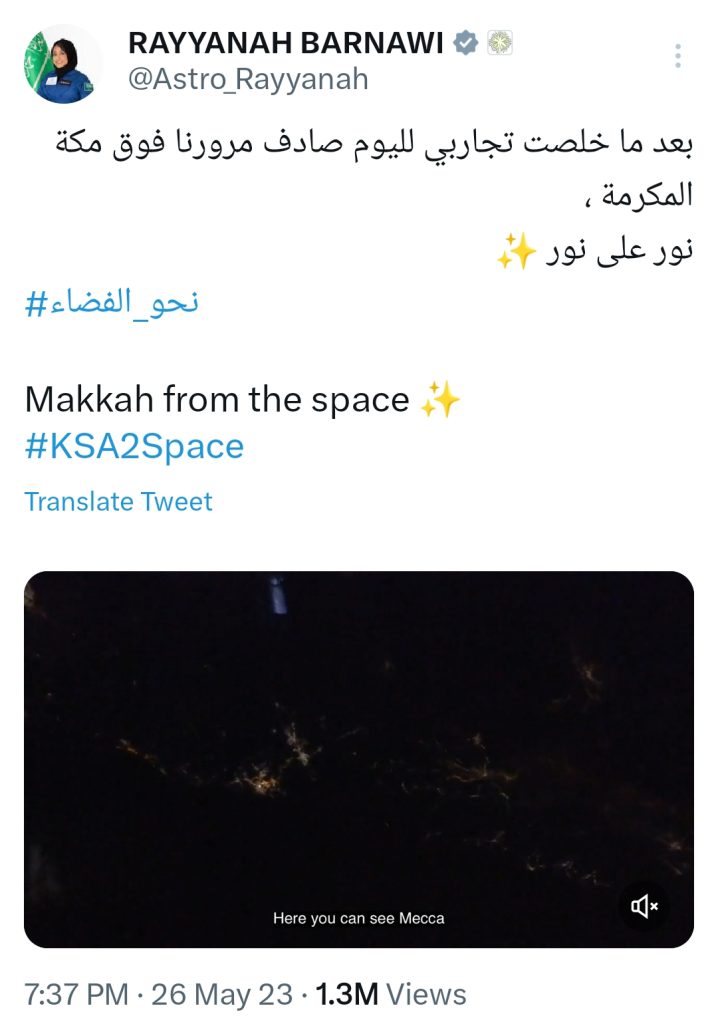This screenshot has width=718, height=1024.
Task: Open the Arabic #نحو_الفضاء hashtag
Action: tap(111, 302)
